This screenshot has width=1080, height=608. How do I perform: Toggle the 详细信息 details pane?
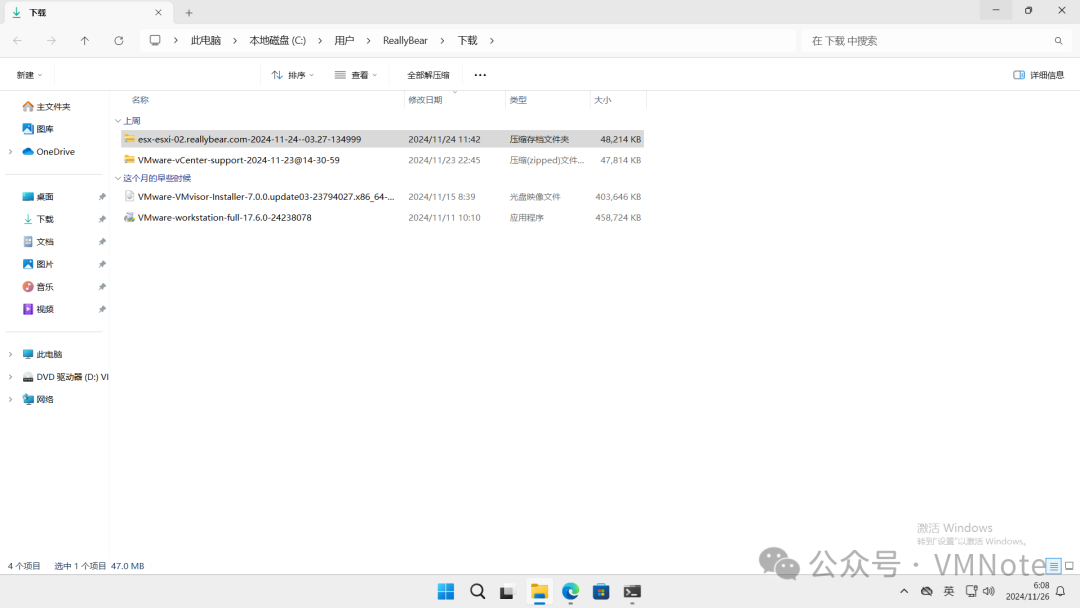1038,75
